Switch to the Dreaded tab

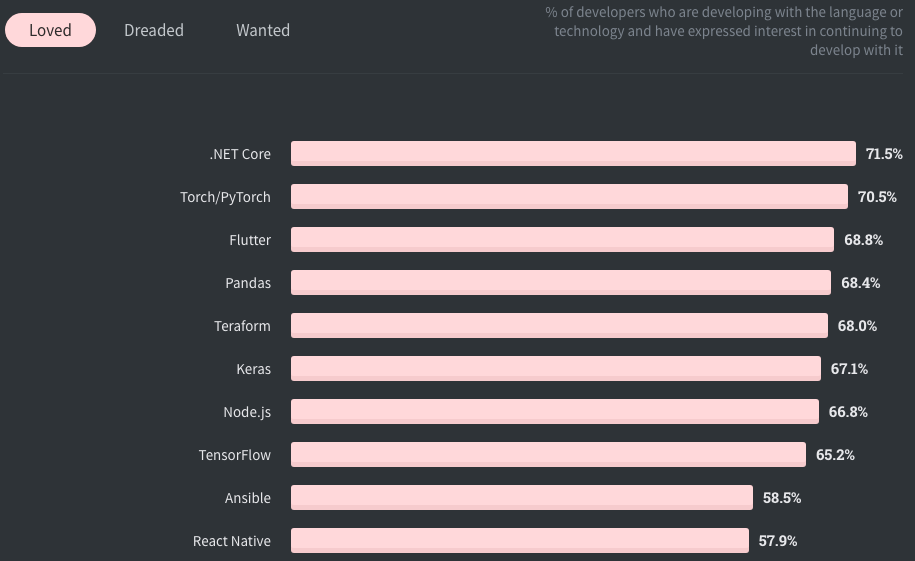pyautogui.click(x=153, y=30)
